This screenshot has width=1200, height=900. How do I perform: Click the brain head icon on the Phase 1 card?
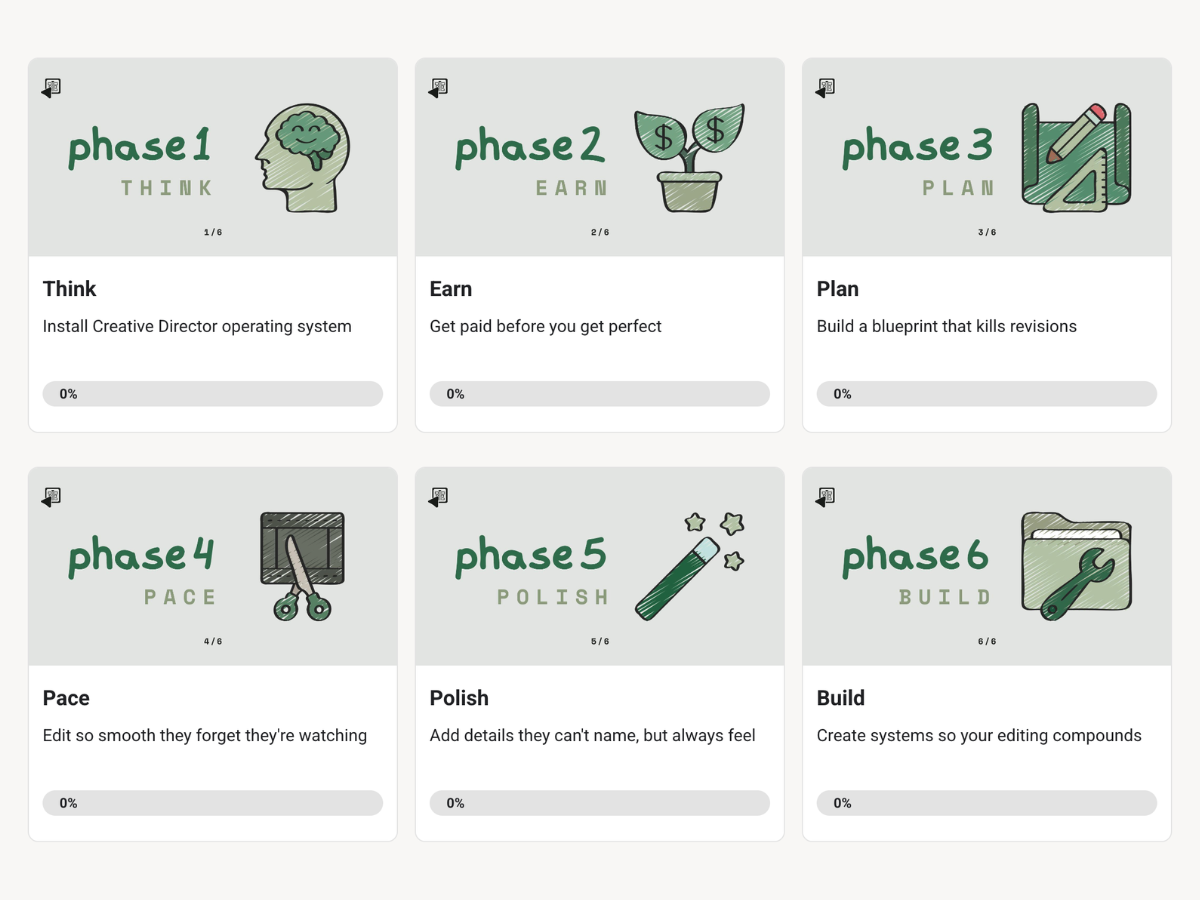[x=302, y=160]
